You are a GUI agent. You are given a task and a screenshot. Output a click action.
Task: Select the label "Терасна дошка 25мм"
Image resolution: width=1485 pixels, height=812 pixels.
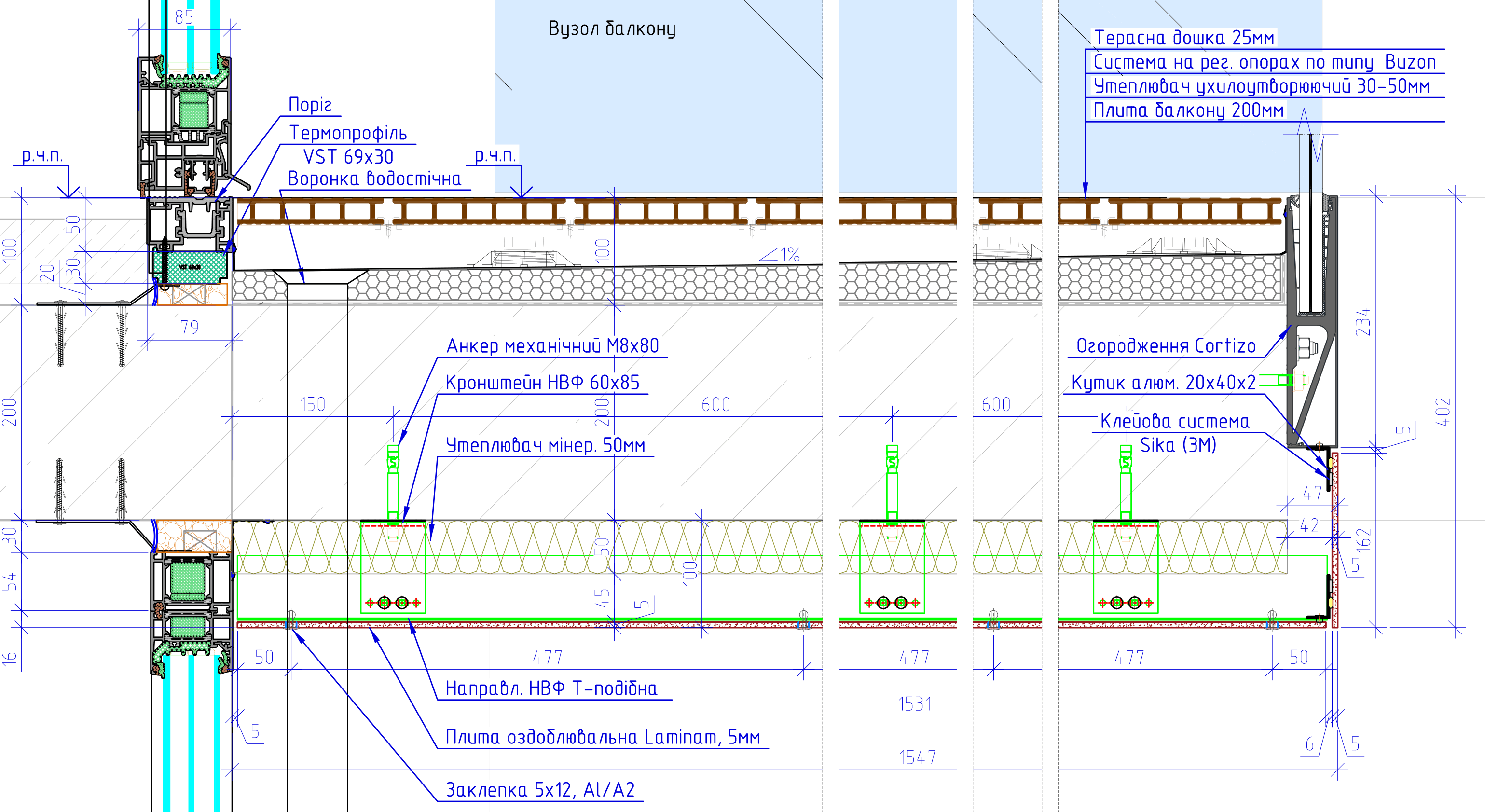[x=1184, y=38]
